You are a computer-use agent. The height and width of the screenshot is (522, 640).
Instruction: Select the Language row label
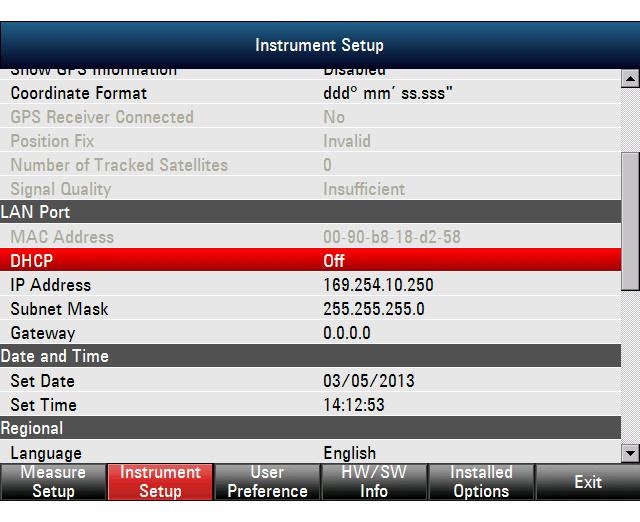pyautogui.click(x=46, y=453)
